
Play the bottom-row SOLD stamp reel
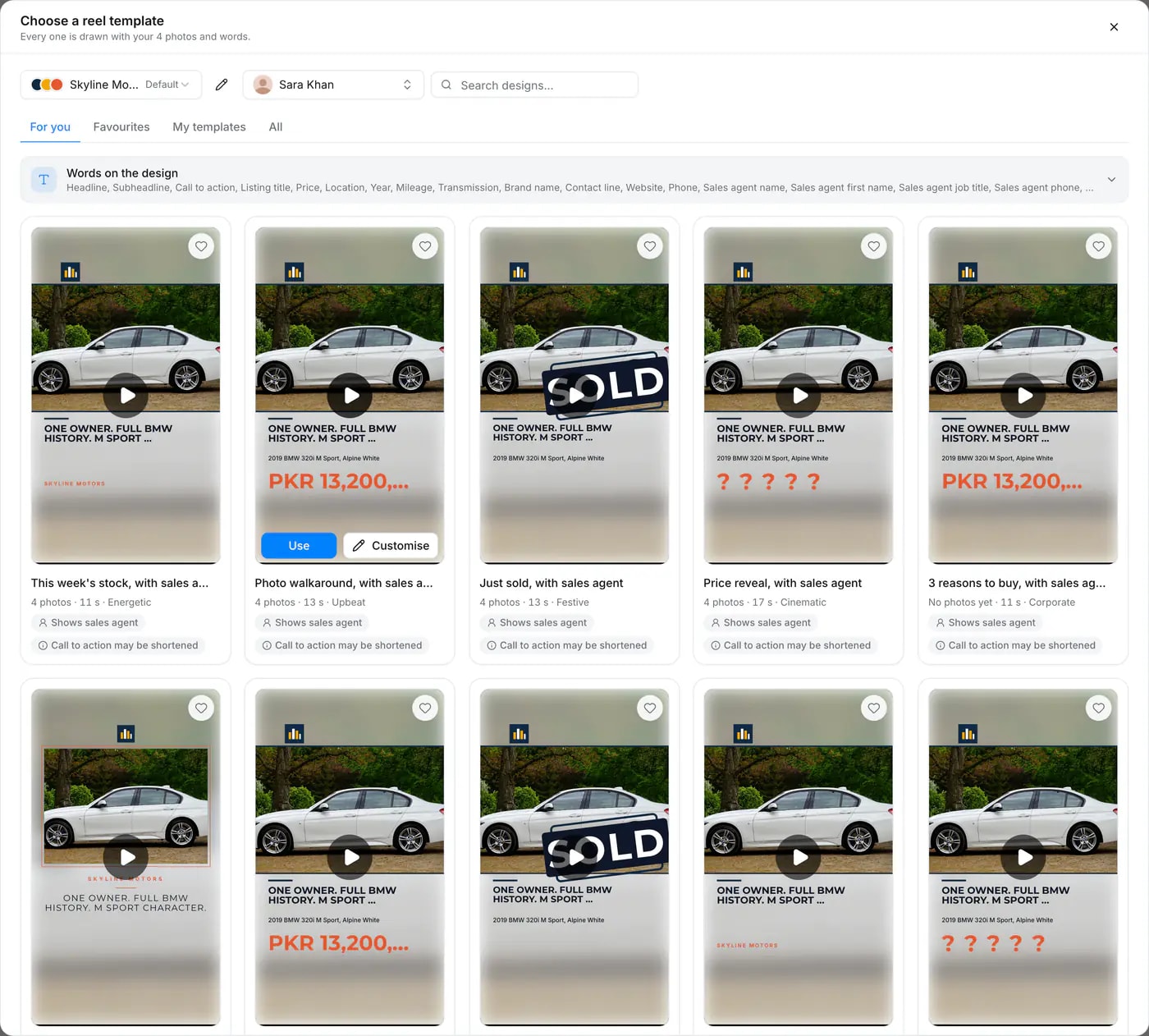(574, 857)
